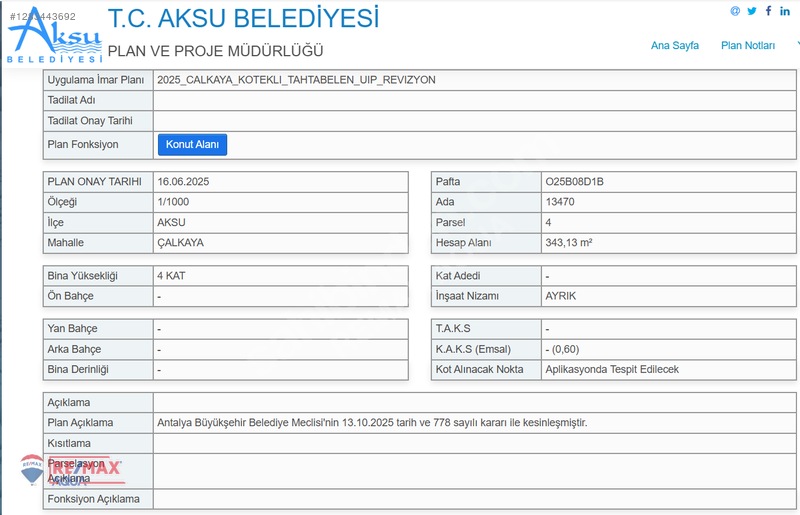The width and height of the screenshot is (800, 515).
Task: Click the Uygulama İmar Planı label
Action: 96,80
